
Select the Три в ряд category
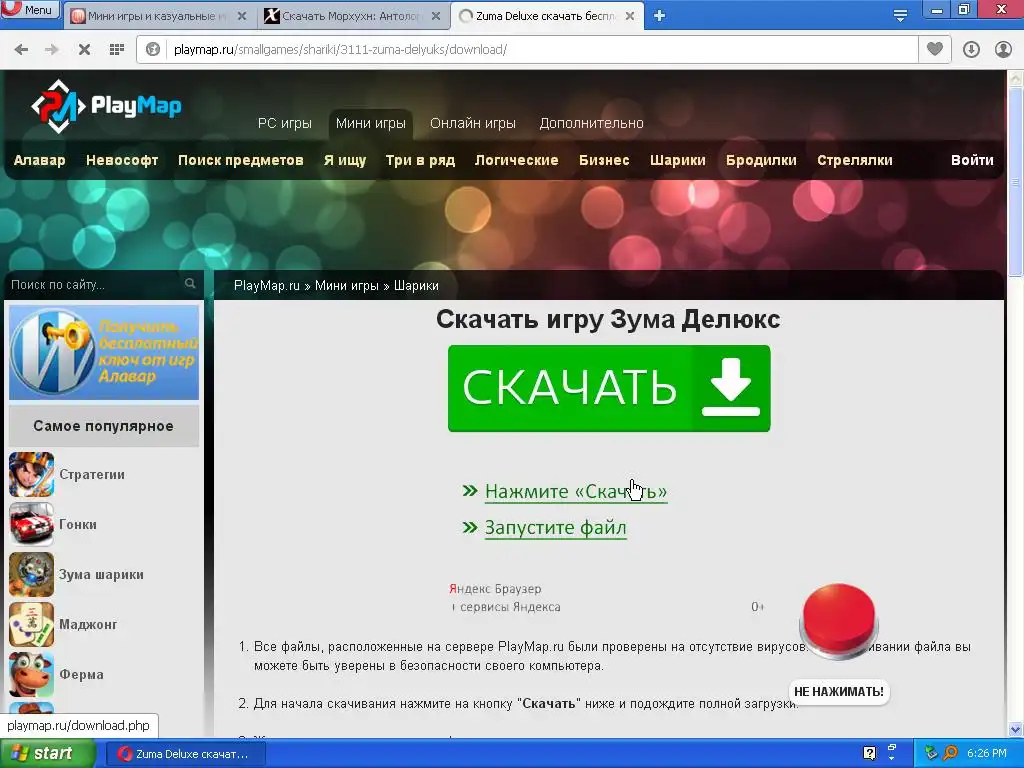[x=421, y=161]
